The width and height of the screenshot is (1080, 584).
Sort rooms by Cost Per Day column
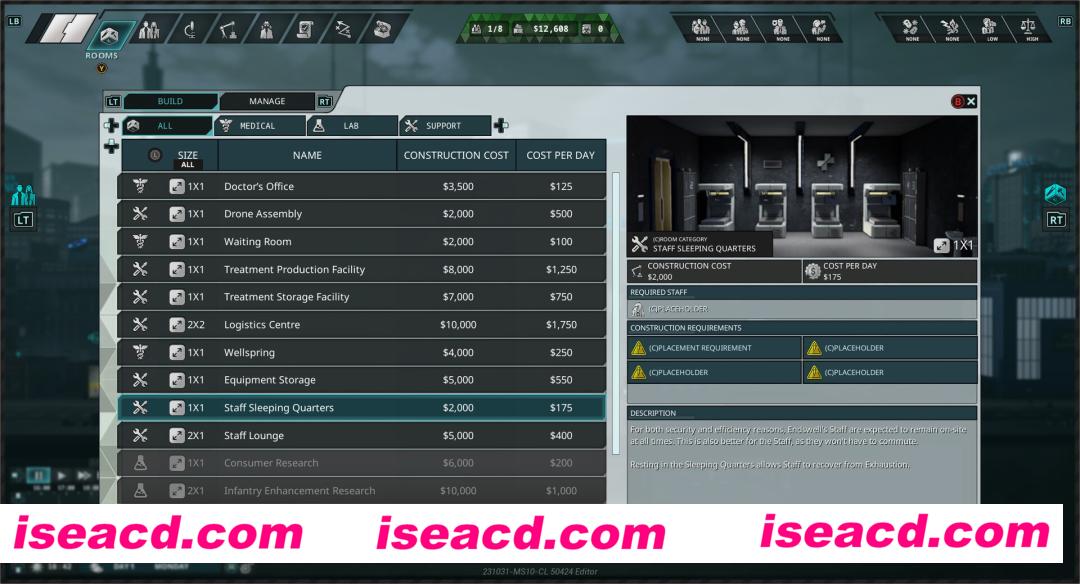(x=560, y=155)
